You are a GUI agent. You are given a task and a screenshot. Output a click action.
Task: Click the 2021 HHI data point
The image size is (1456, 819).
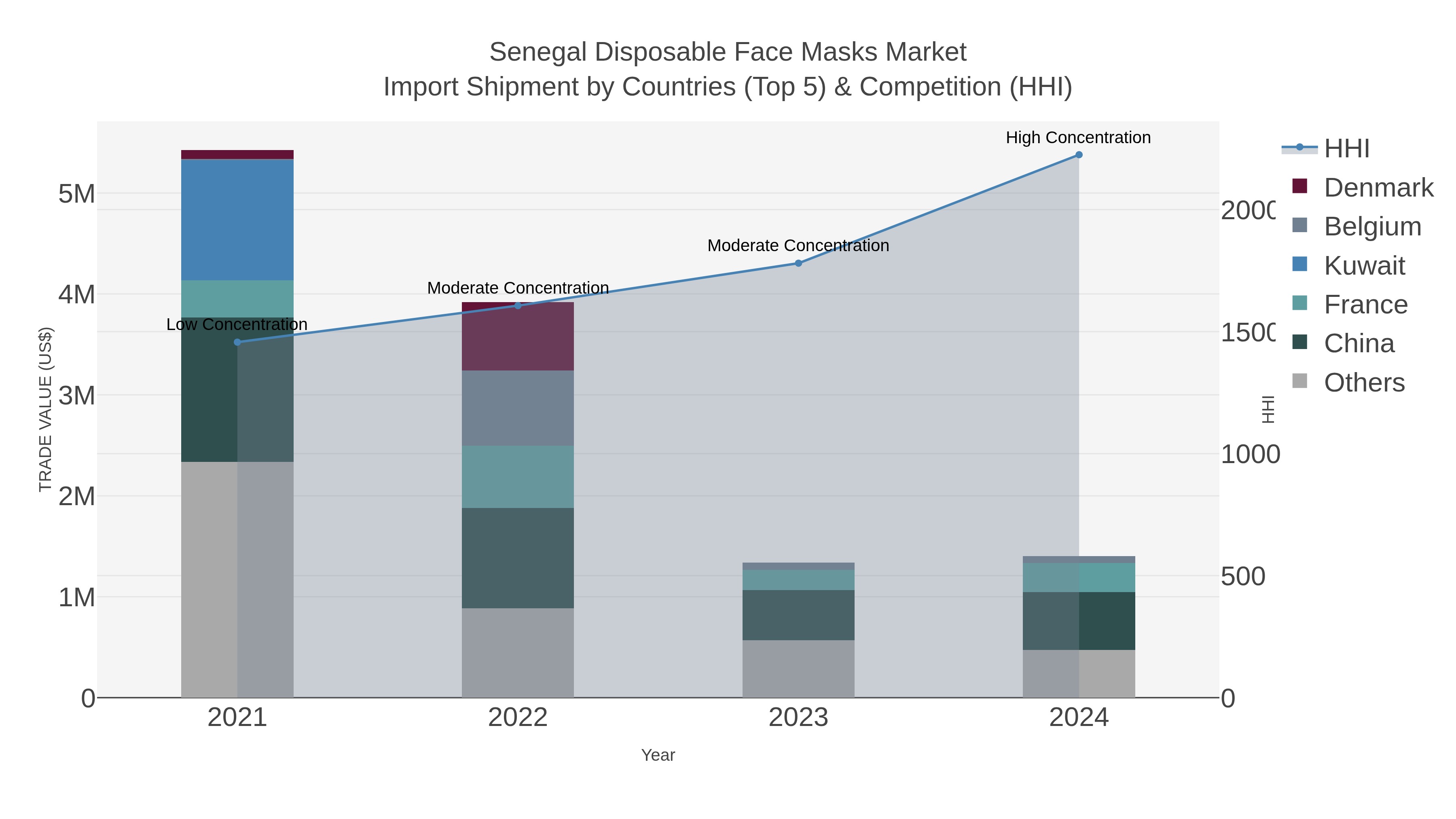[x=237, y=342]
